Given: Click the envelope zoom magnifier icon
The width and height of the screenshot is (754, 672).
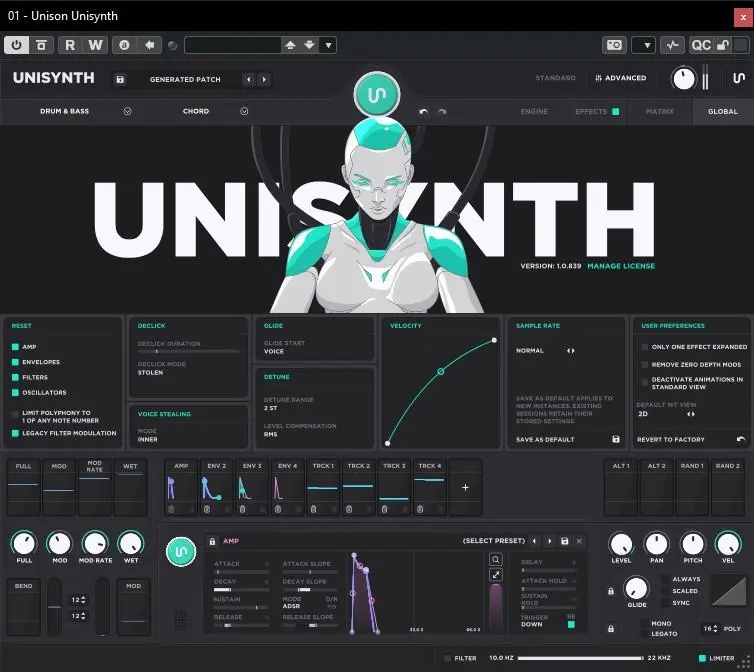Looking at the screenshot, I should tap(496, 559).
